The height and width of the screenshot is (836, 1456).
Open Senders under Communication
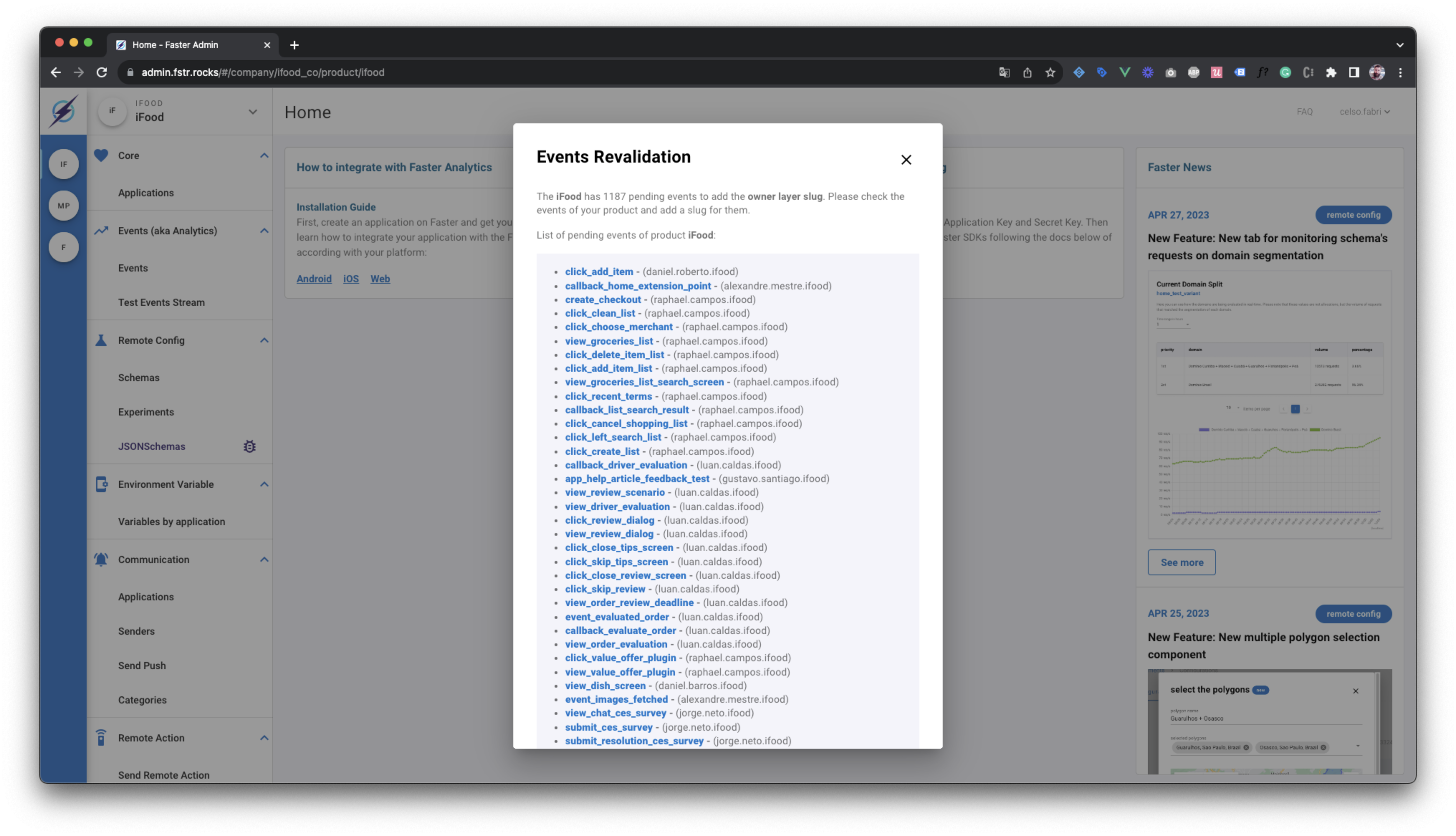click(x=136, y=631)
